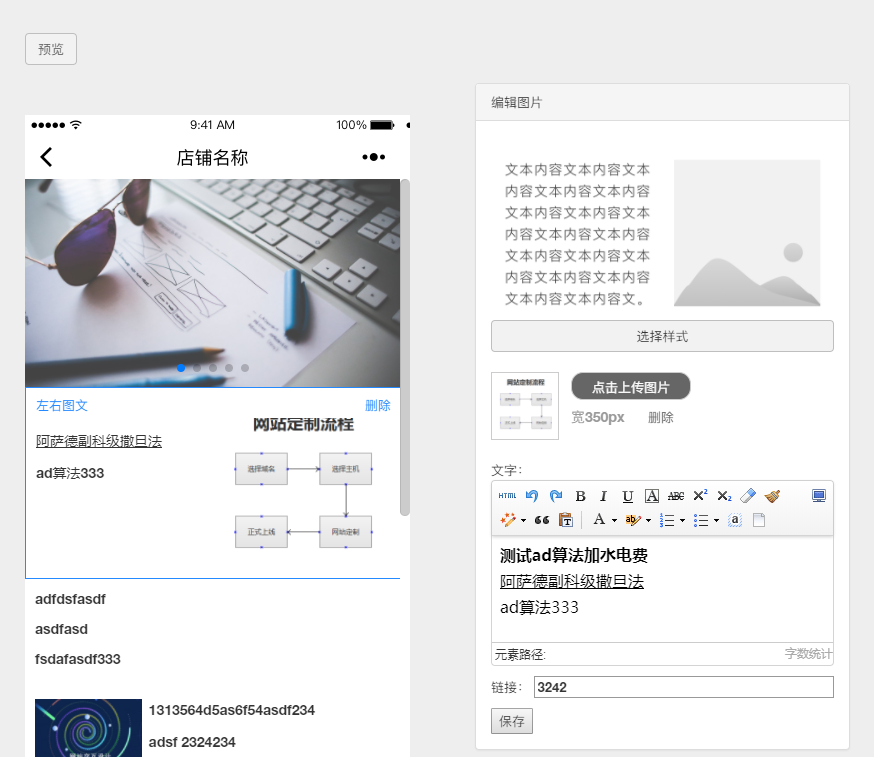Click the bold line 测试ad算法加水电费 in editor
Viewport: 874px width, 757px height.
click(574, 555)
